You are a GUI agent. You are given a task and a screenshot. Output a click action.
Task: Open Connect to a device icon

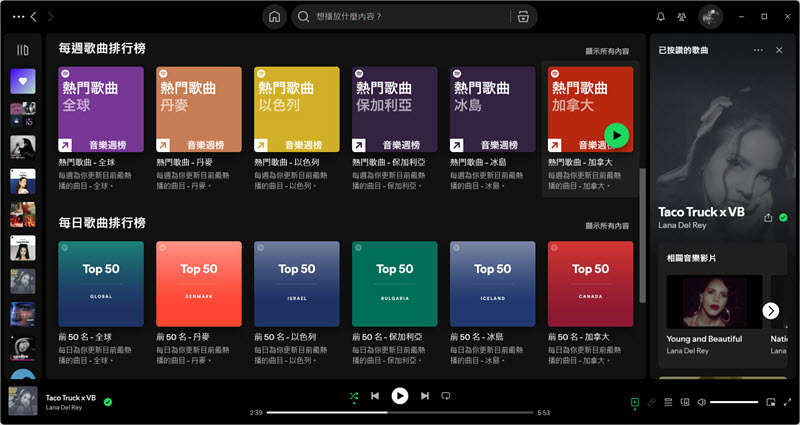(685, 402)
